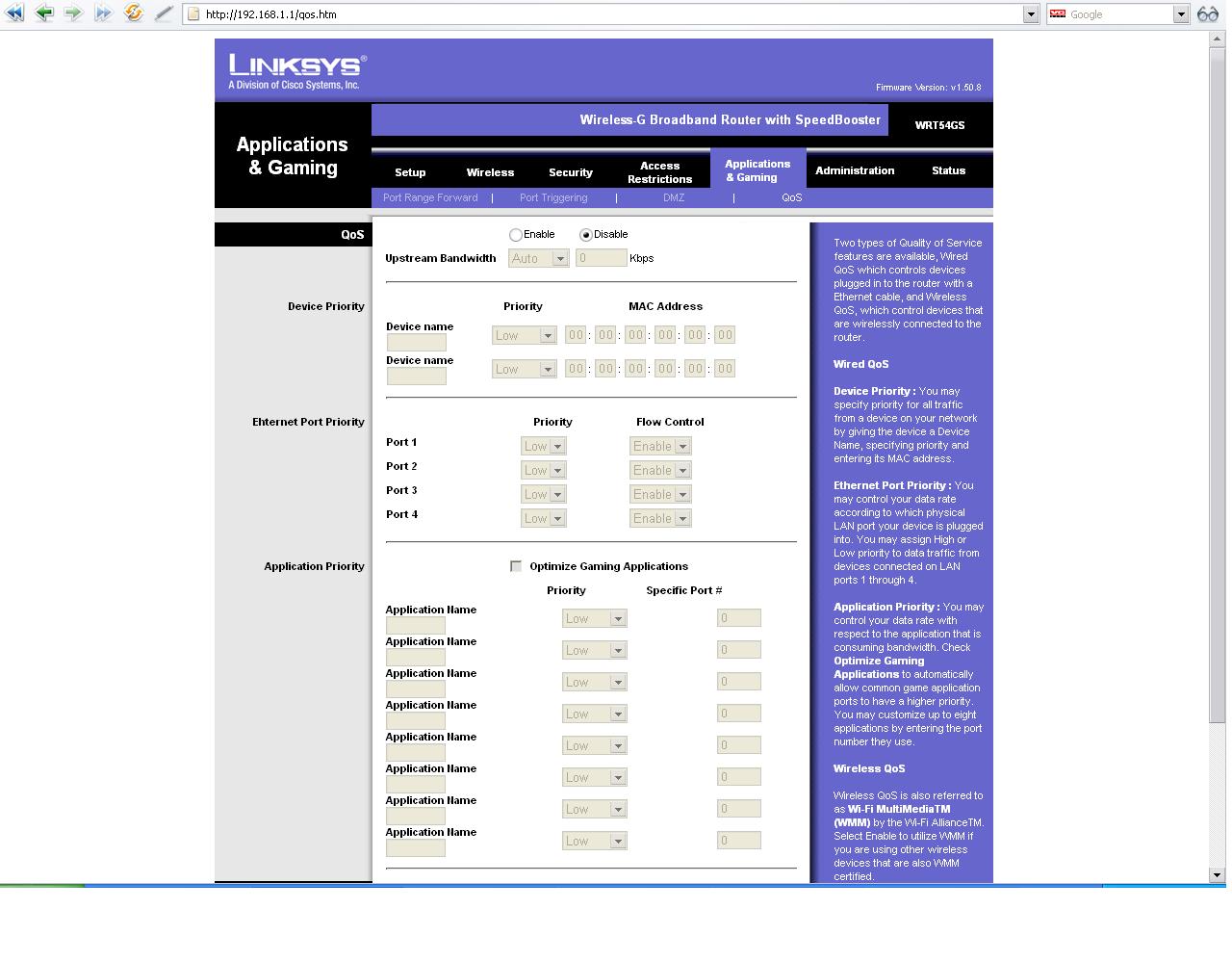Select the Enable QoS radio button
Screen dimensions: 1232x961
(516, 235)
